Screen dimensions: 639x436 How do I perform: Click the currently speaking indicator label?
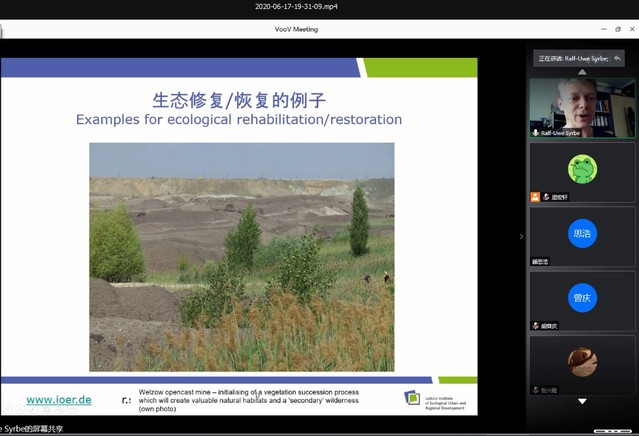click(572, 58)
